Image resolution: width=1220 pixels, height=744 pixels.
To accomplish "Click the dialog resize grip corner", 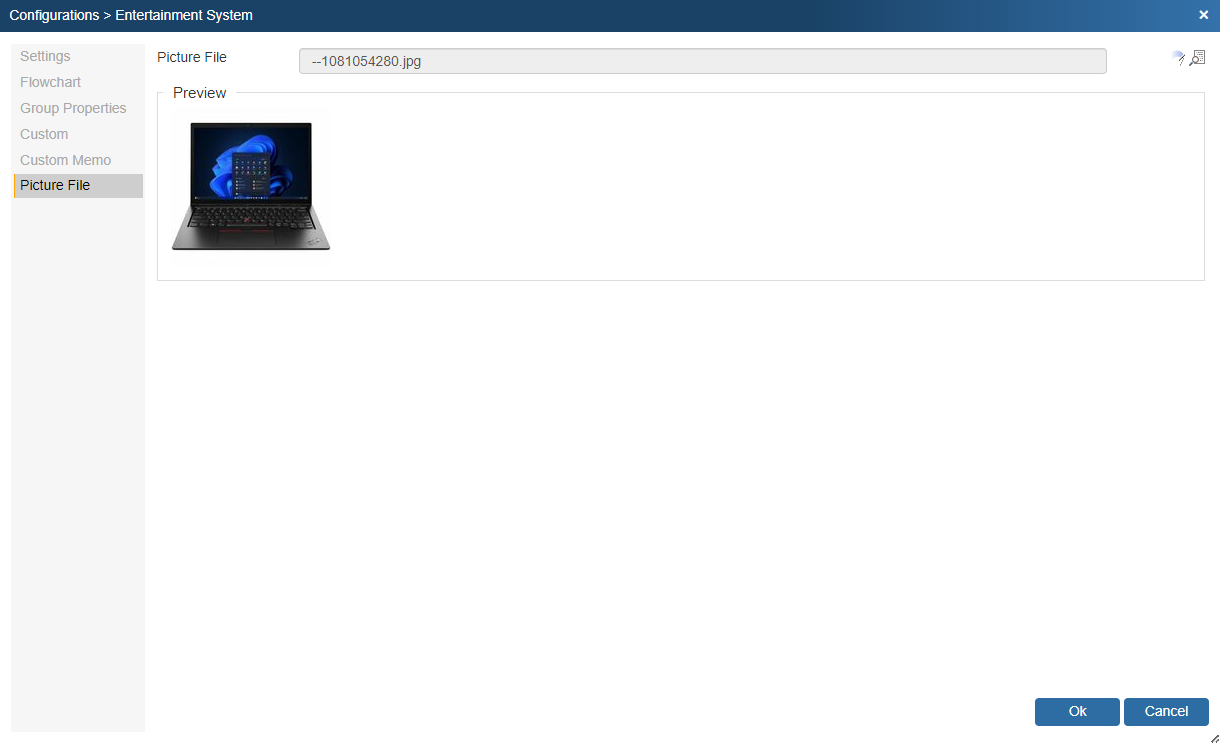I will [x=1214, y=738].
